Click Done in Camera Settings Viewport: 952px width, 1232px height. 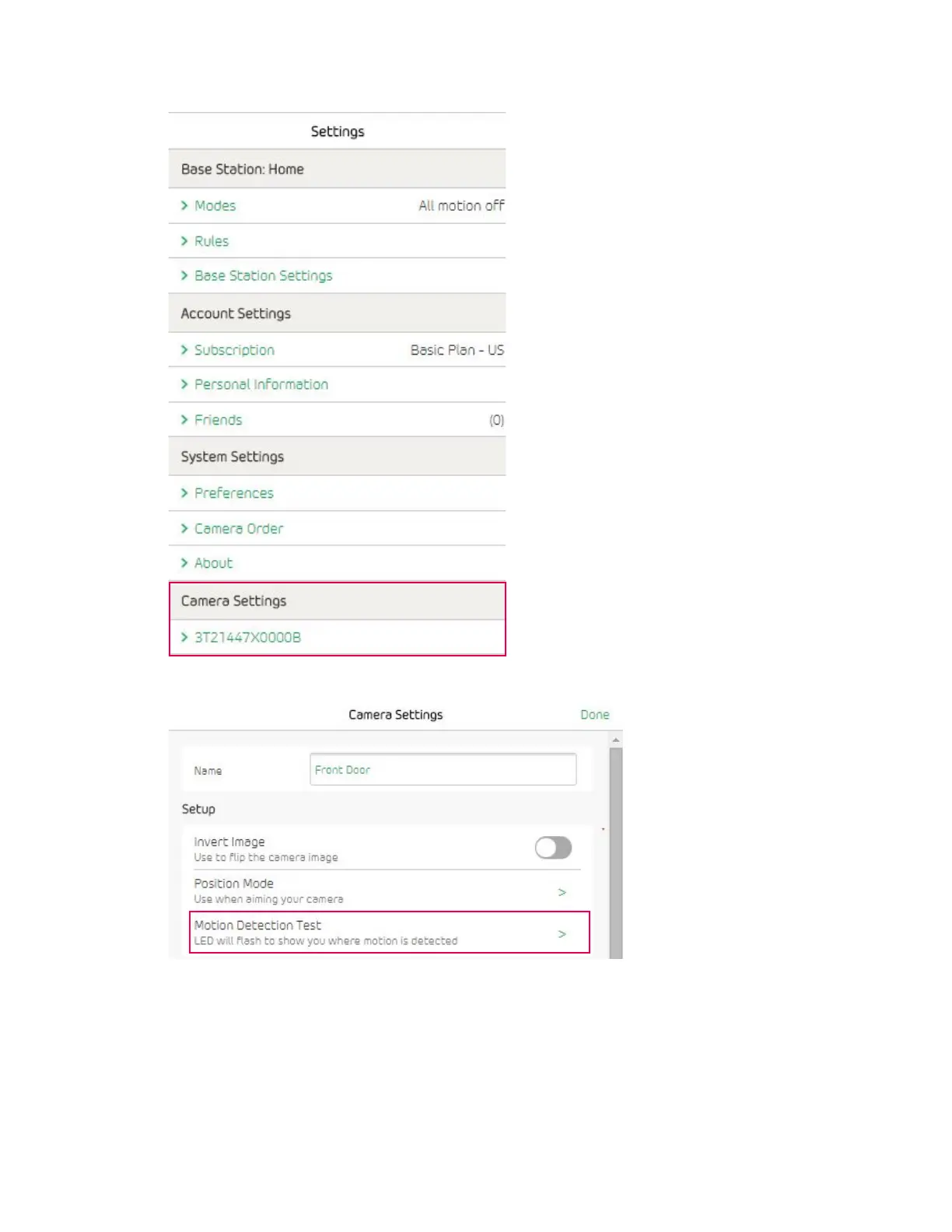(595, 715)
